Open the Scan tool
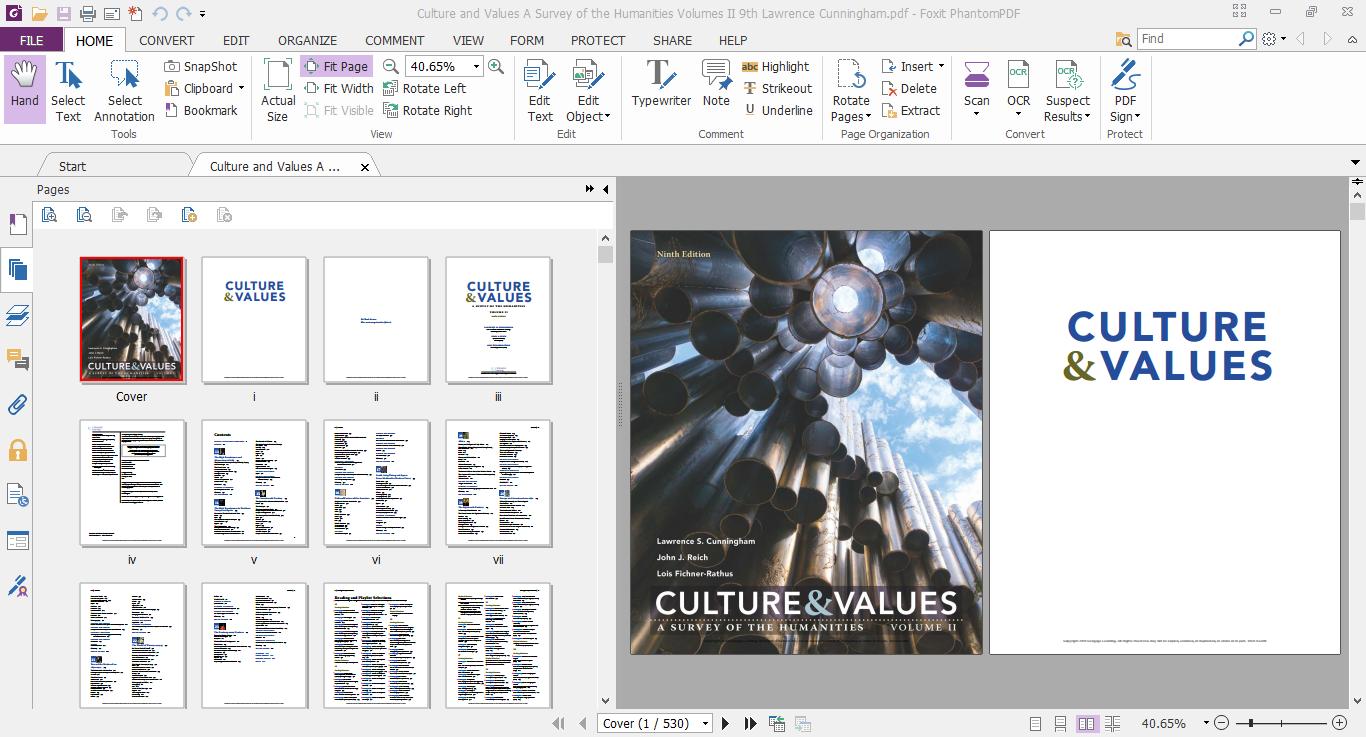 [x=976, y=84]
